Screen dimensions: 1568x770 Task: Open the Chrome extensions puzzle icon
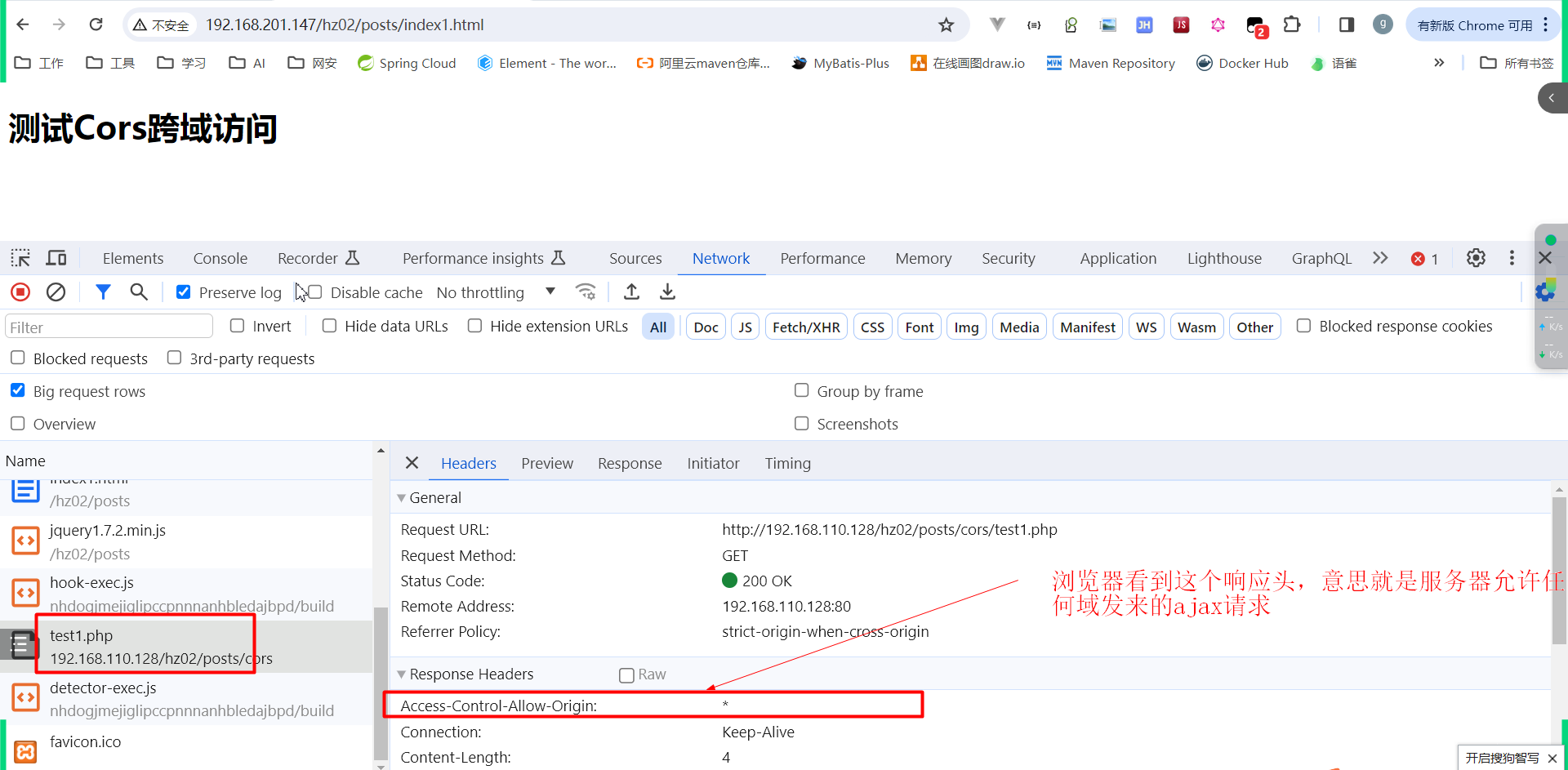coord(1291,24)
